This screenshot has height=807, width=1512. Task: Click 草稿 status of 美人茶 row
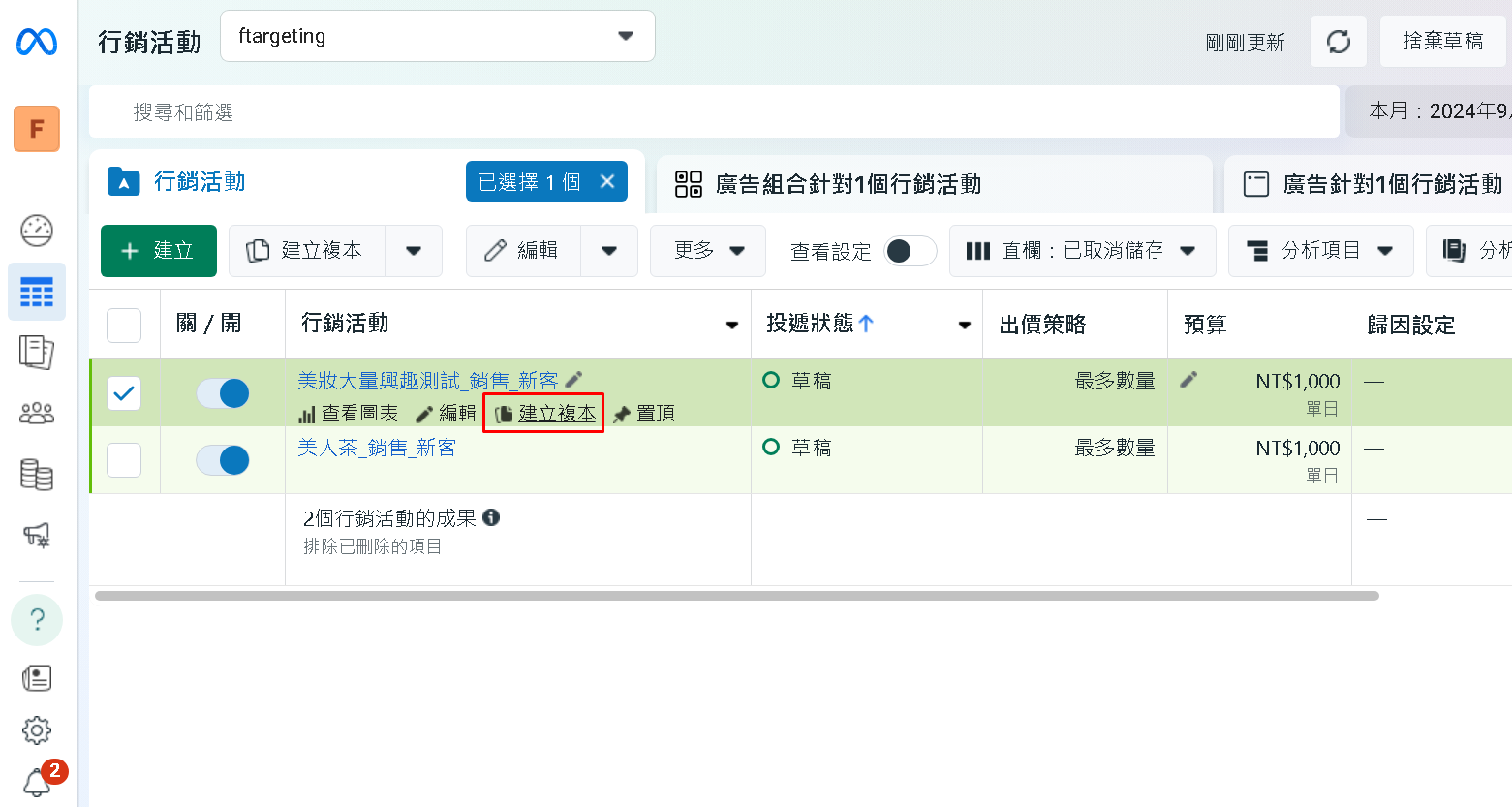click(x=812, y=448)
